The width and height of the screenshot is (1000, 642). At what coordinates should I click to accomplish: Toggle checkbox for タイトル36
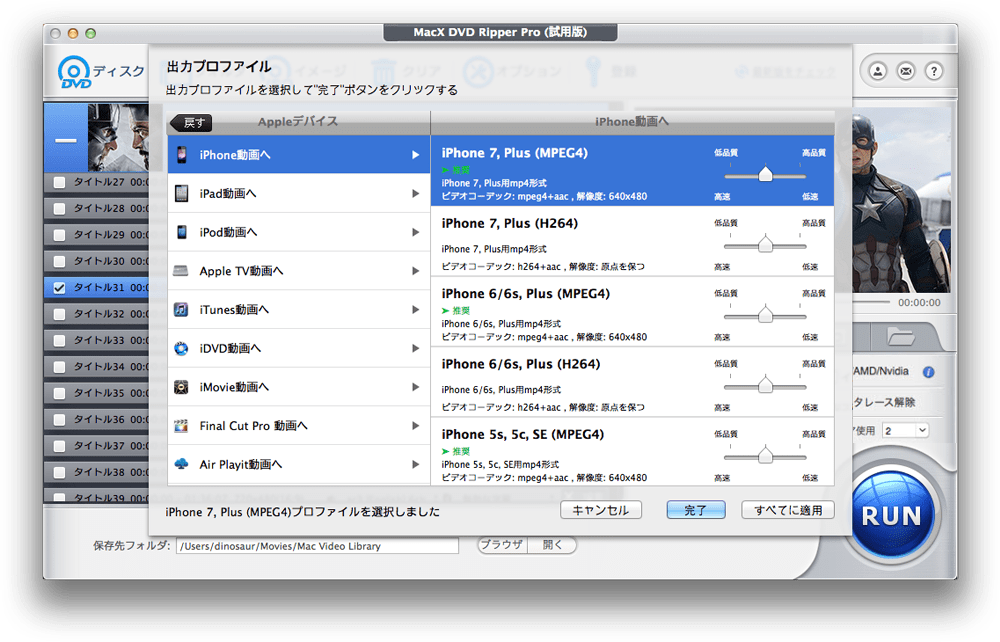(x=59, y=419)
